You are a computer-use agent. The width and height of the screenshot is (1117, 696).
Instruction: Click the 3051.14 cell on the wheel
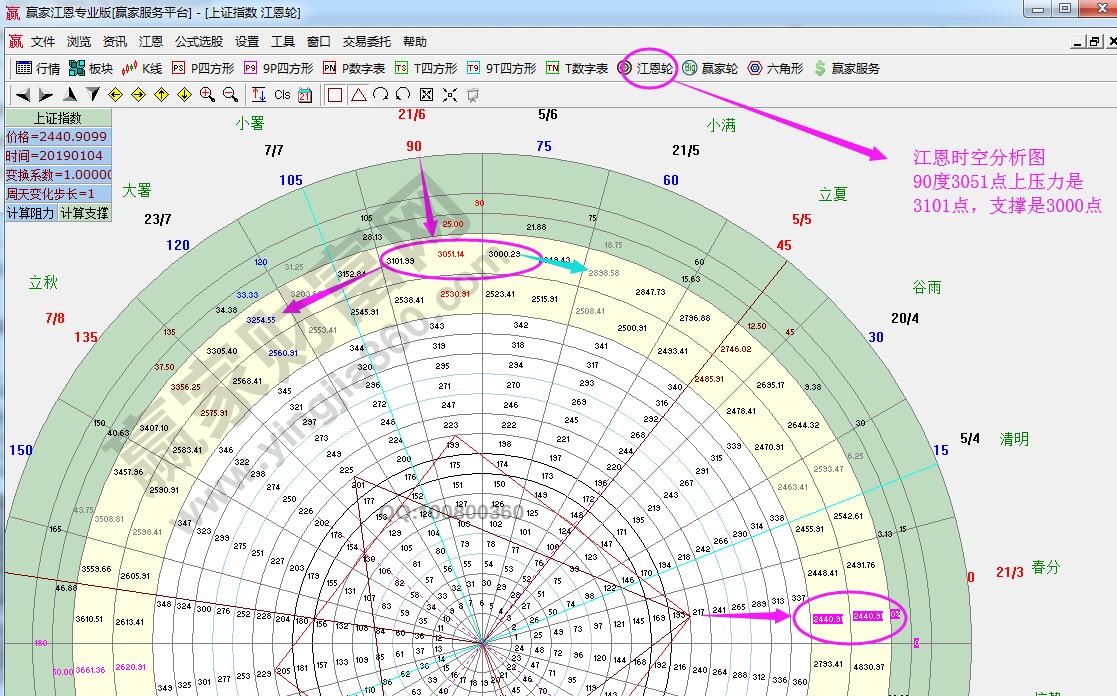click(x=451, y=254)
